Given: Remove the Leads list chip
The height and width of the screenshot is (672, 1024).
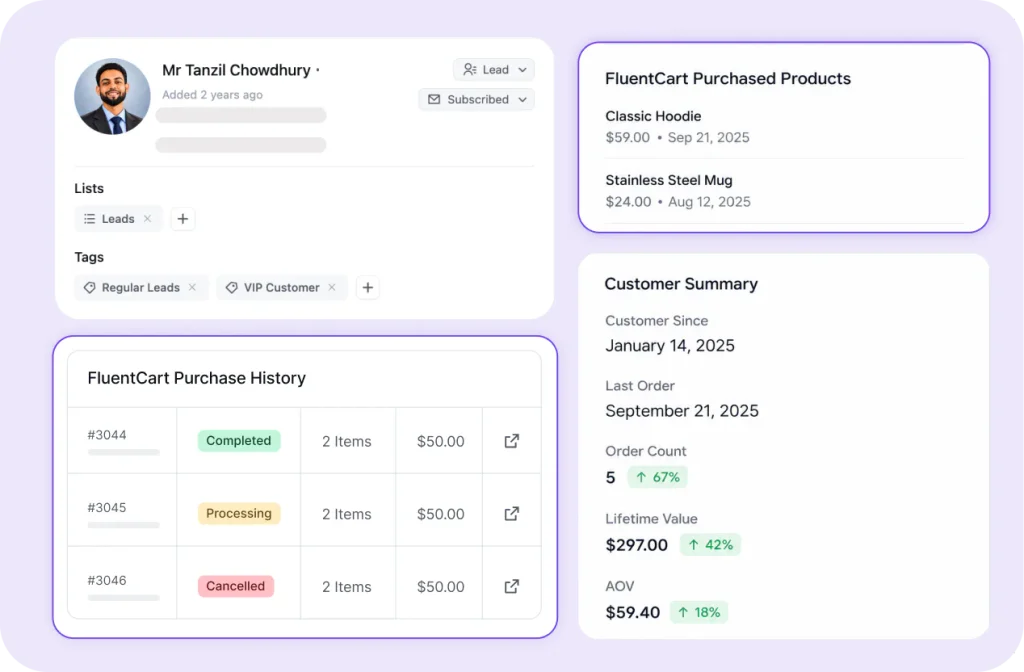Looking at the screenshot, I should pyautogui.click(x=148, y=218).
